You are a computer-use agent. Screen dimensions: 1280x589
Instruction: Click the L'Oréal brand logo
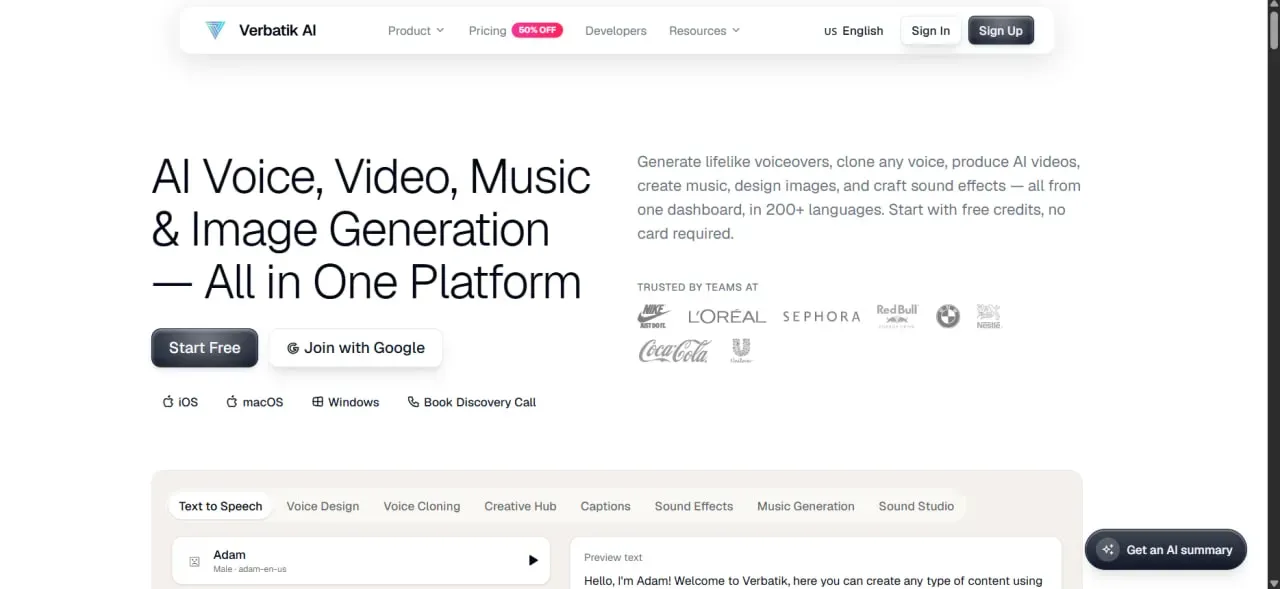727,317
